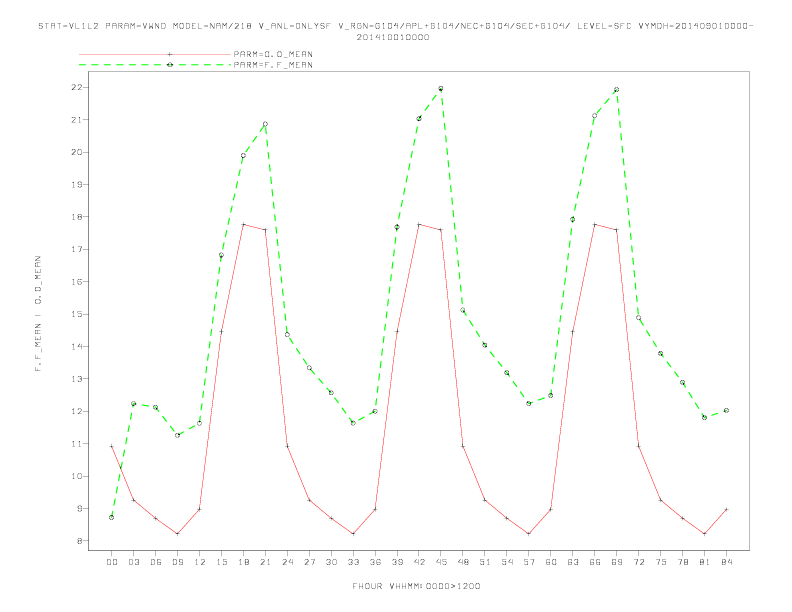Click x-axis forecast hour label 72

tap(638, 562)
